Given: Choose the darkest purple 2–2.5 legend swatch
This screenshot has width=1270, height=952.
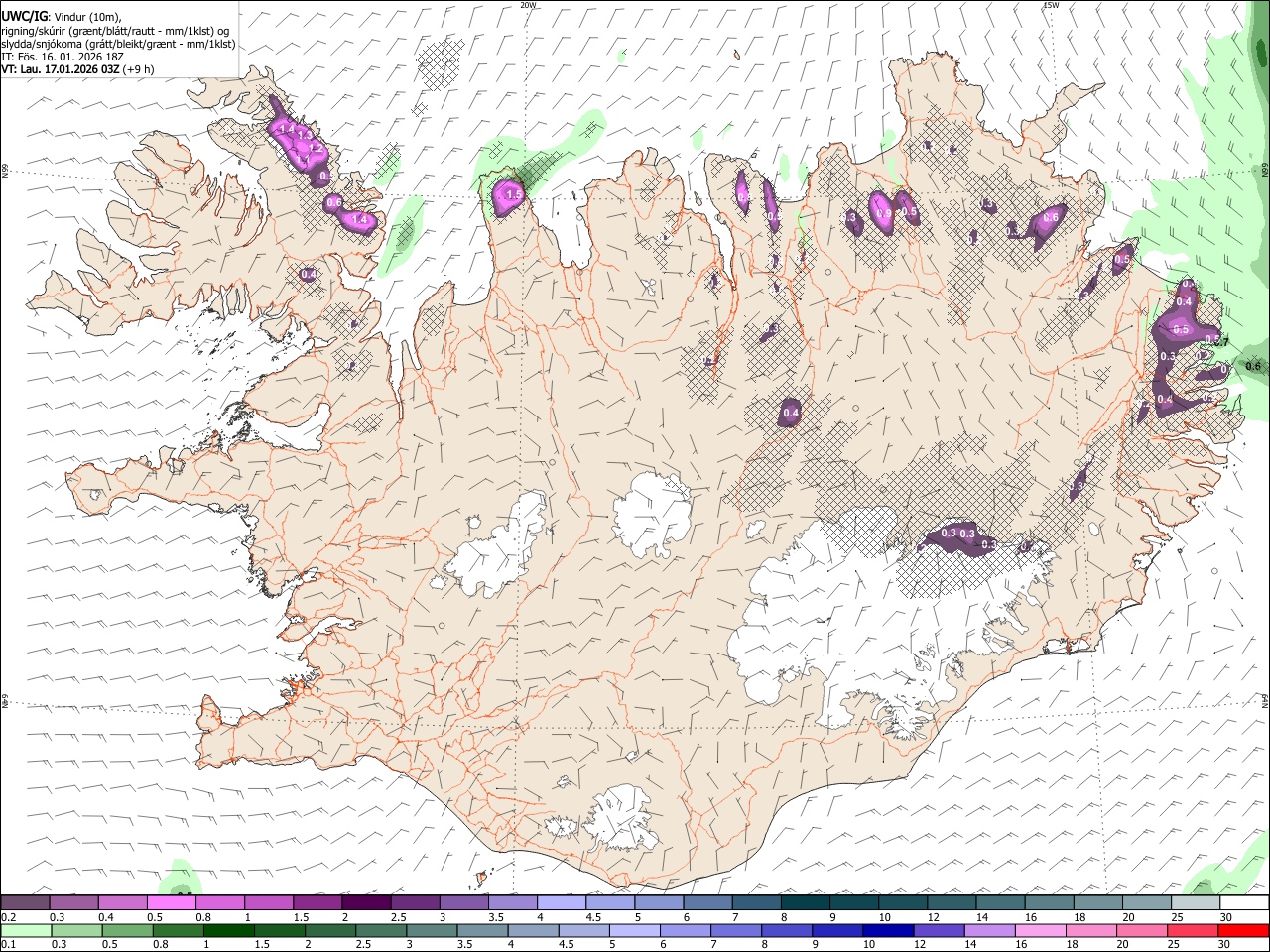Looking at the screenshot, I should pos(366,903).
